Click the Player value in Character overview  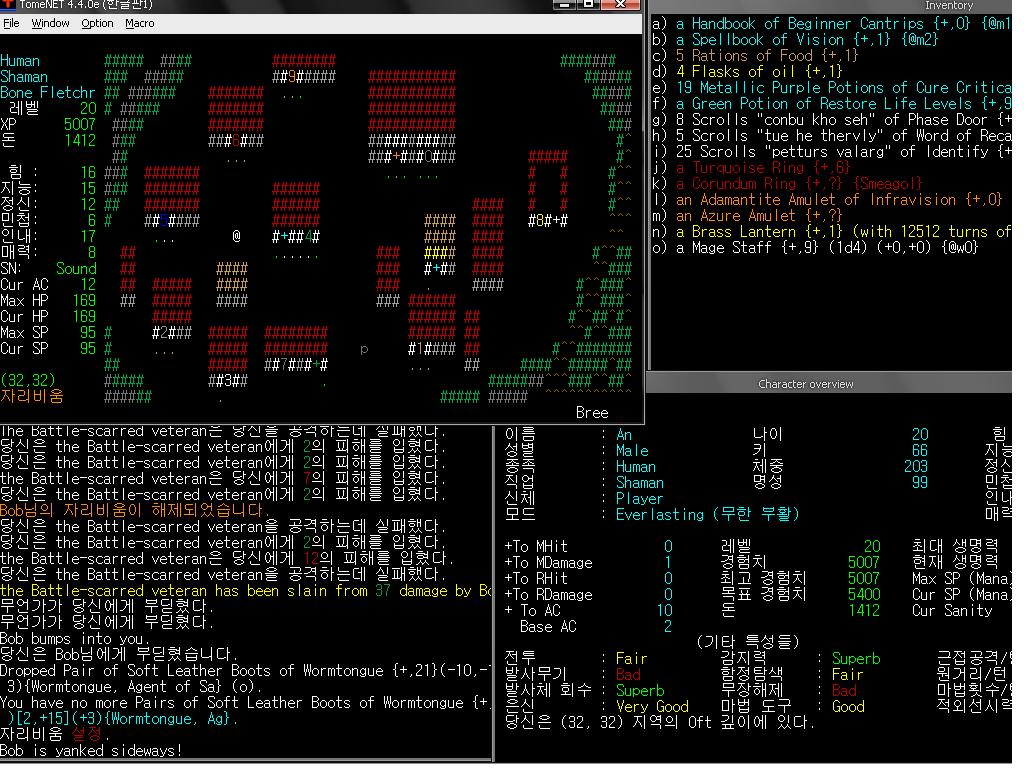(639, 499)
